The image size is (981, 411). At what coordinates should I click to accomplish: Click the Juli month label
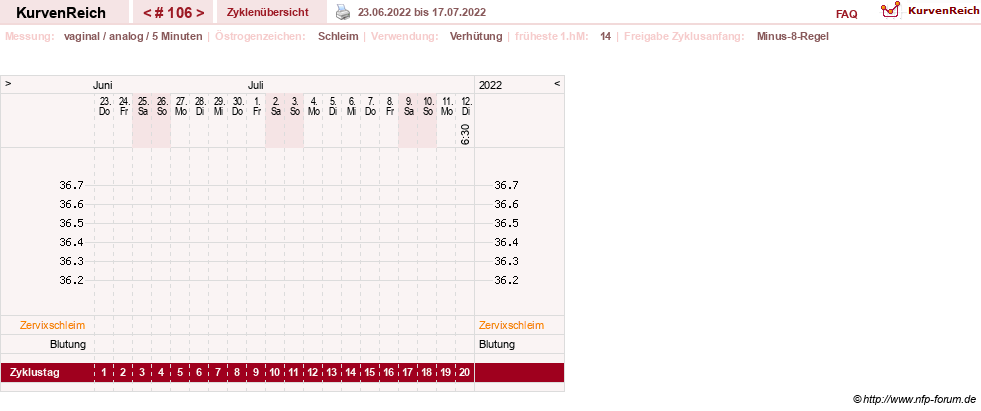[x=256, y=85]
